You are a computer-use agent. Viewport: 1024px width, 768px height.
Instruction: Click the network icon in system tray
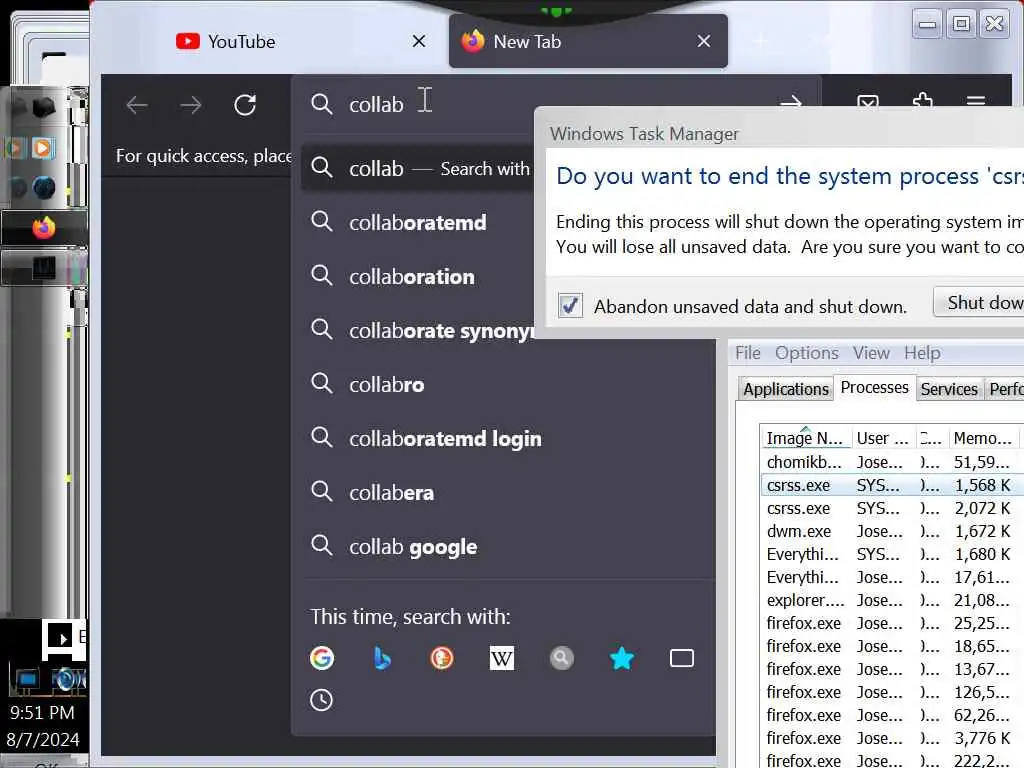click(x=27, y=679)
